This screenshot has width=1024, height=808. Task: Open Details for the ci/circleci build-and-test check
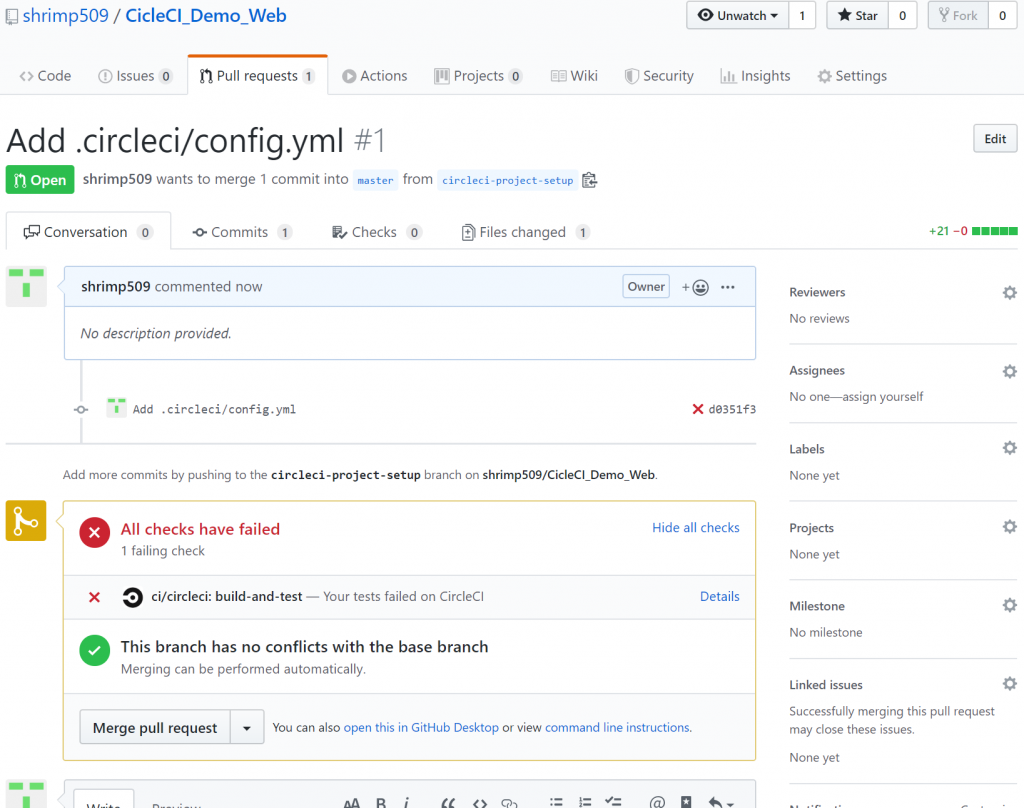[720, 596]
